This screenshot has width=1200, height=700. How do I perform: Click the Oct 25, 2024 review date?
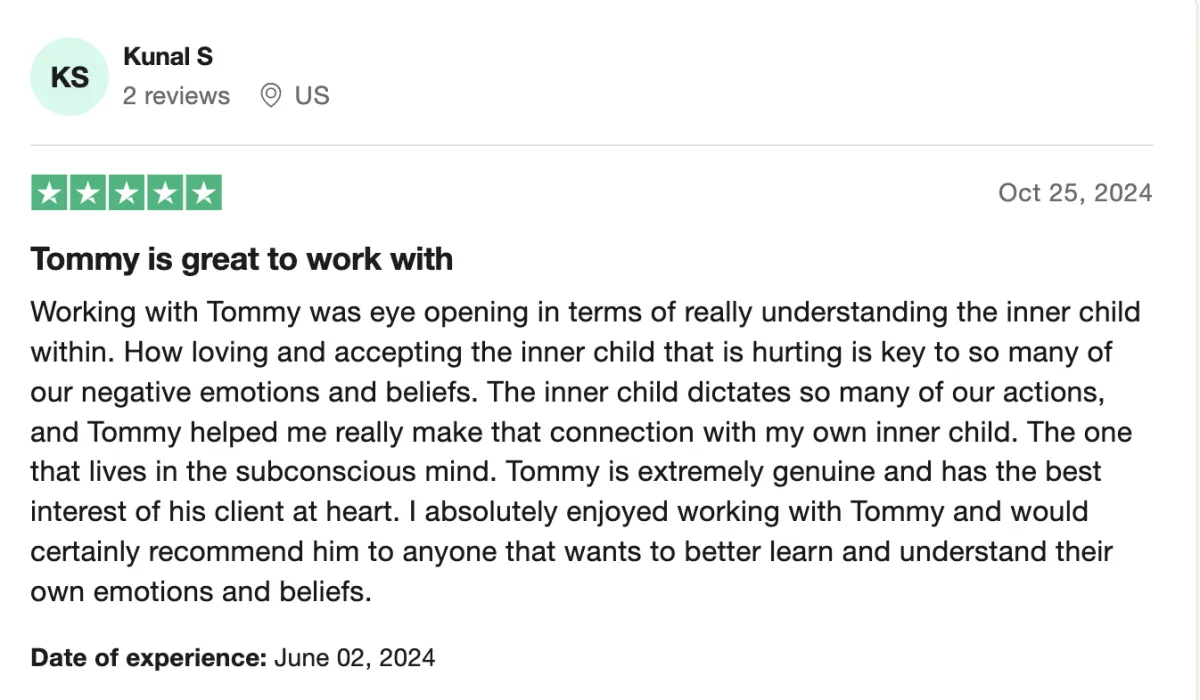pyautogui.click(x=1075, y=192)
